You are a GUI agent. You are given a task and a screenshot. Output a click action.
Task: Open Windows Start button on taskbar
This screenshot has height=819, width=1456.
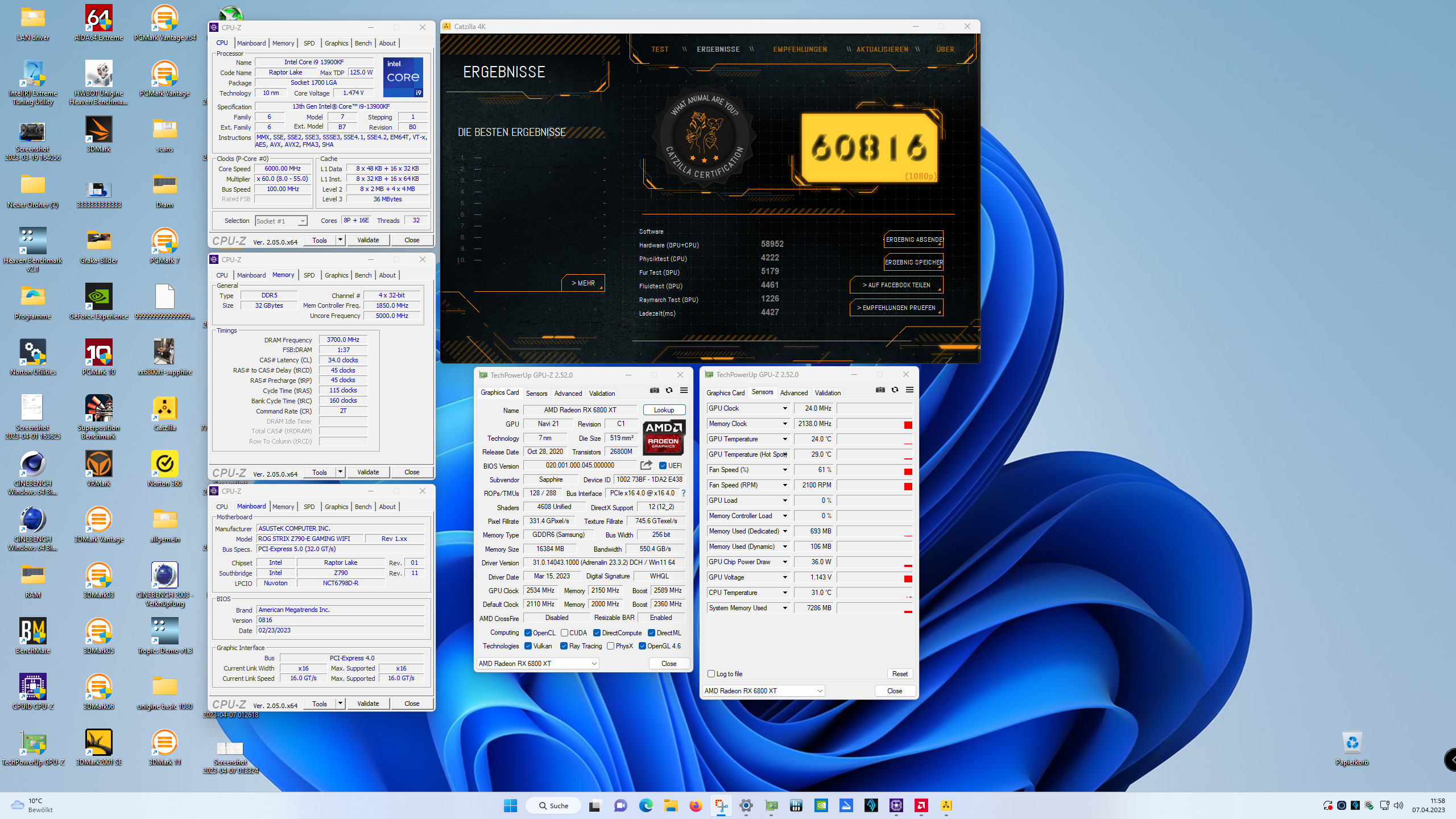click(511, 805)
